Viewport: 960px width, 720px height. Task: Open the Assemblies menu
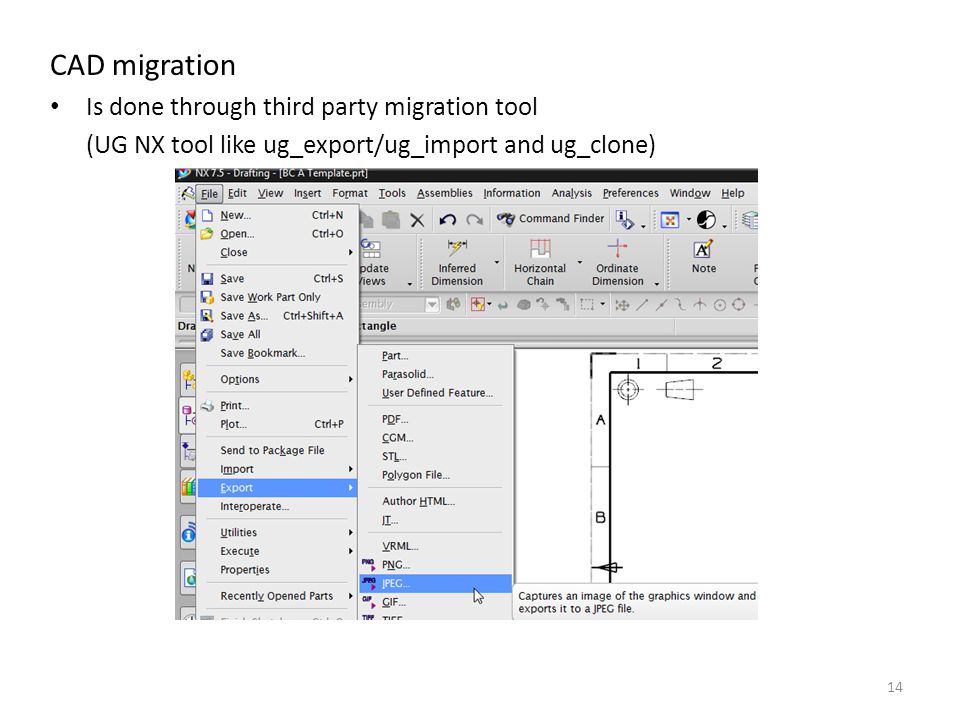tap(444, 193)
